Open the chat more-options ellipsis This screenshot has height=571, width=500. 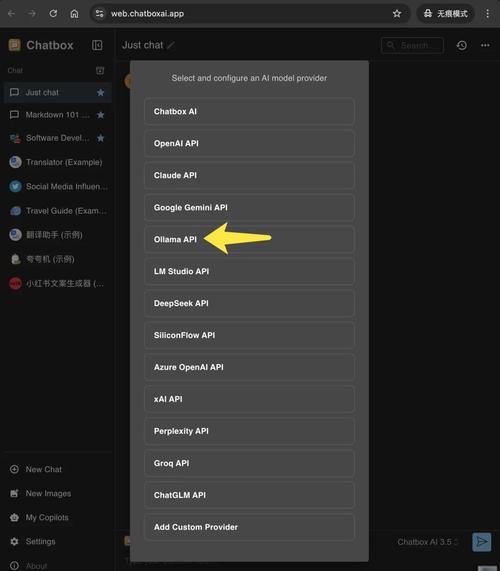(x=485, y=45)
